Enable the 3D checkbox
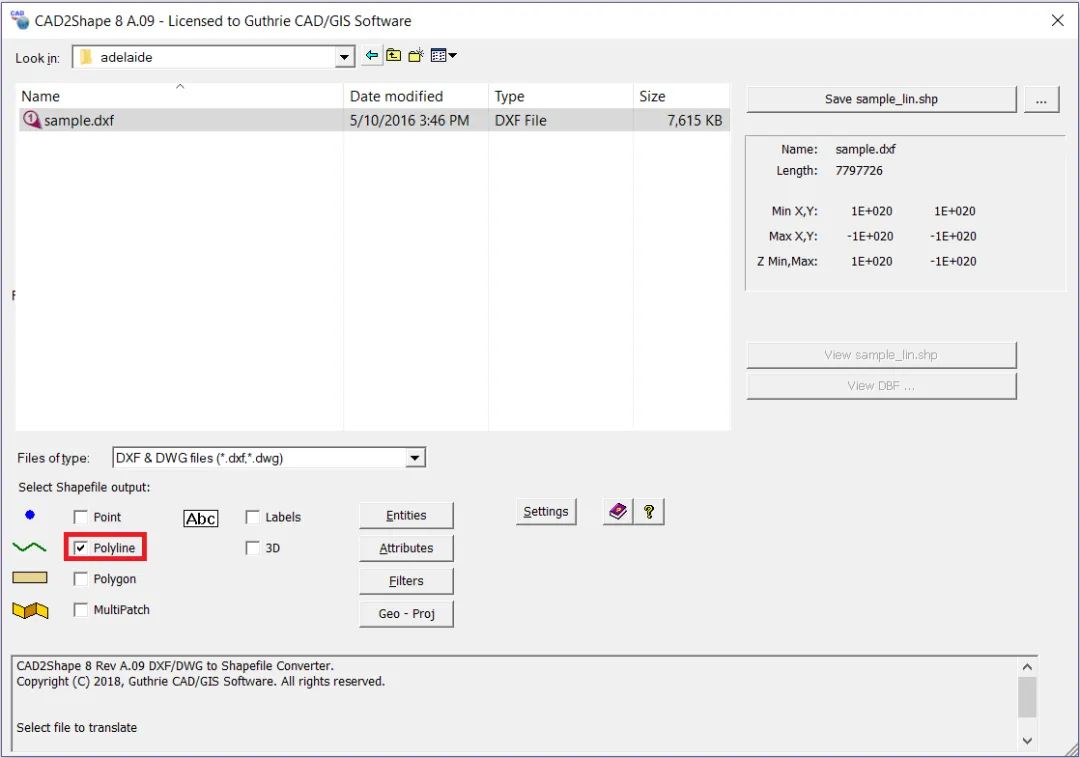Image resolution: width=1080 pixels, height=758 pixels. tap(253, 548)
